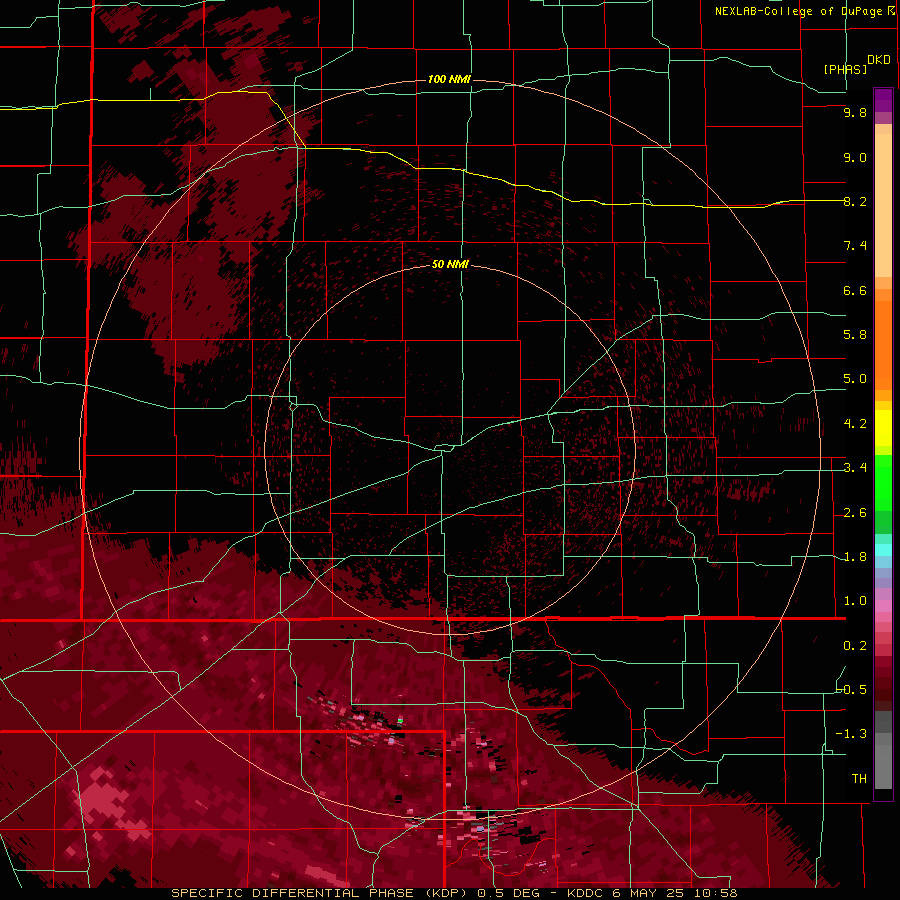The width and height of the screenshot is (900, 900).
Task: Select the 8.2 scale label
Action: click(x=855, y=201)
